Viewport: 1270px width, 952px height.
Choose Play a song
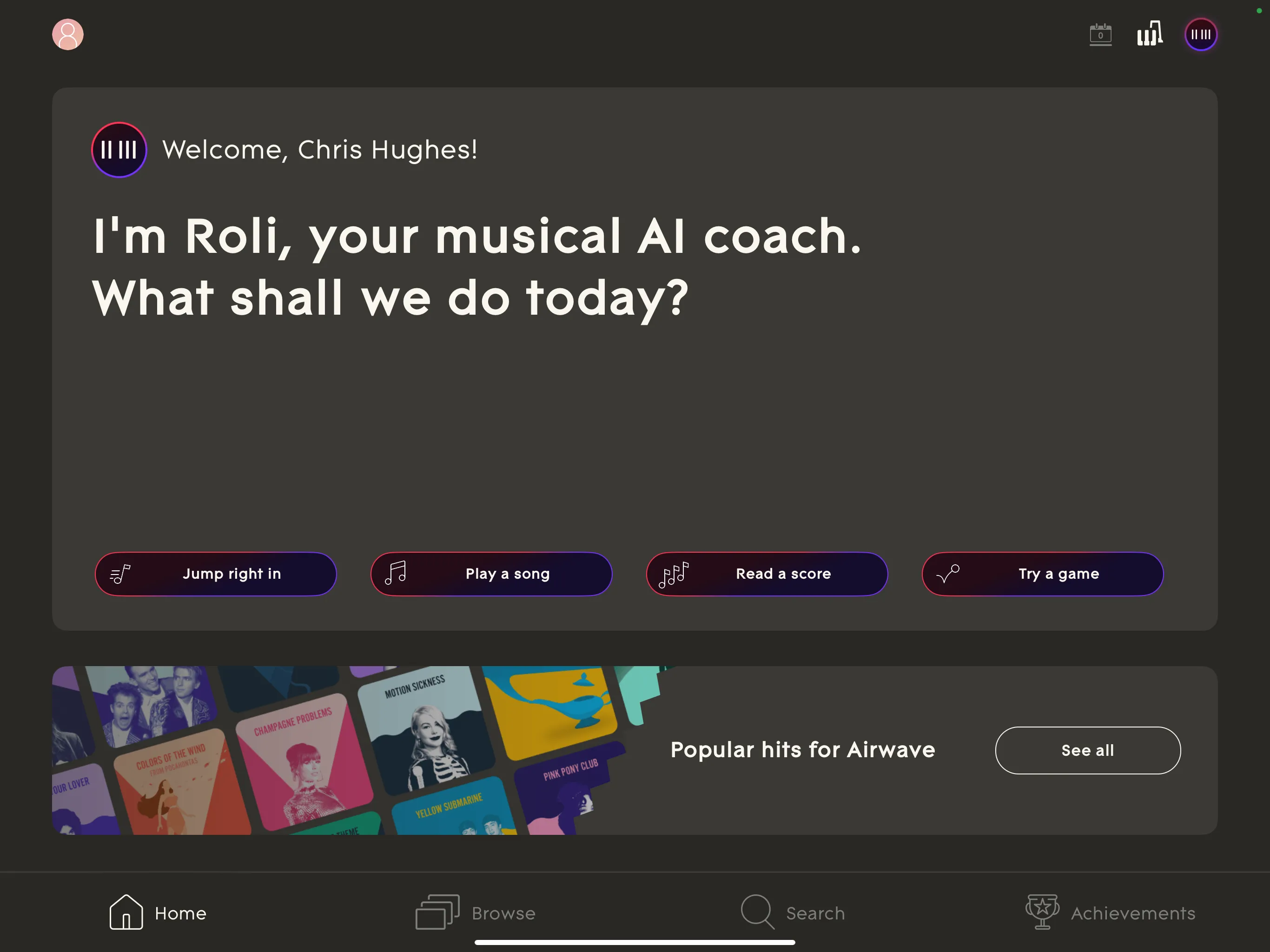coord(491,574)
